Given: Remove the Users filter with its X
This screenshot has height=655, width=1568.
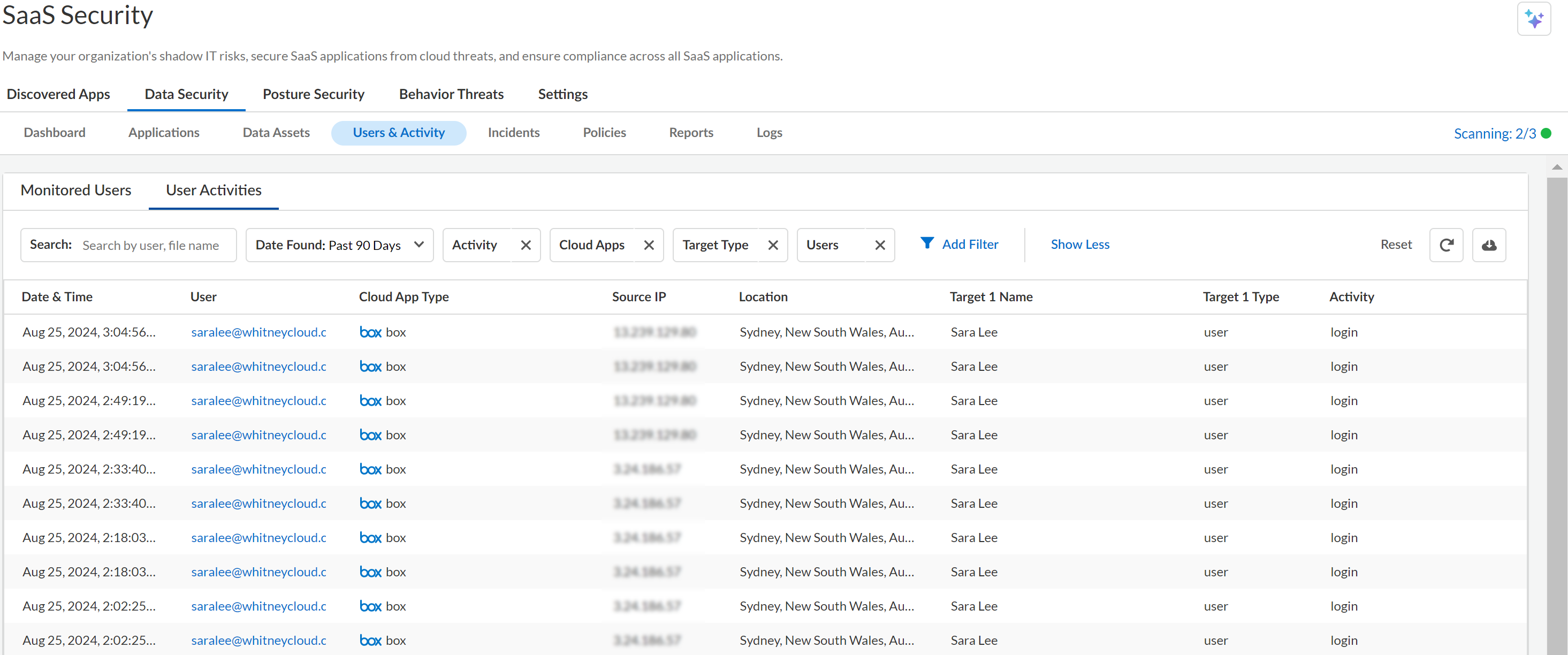Looking at the screenshot, I should 880,245.
